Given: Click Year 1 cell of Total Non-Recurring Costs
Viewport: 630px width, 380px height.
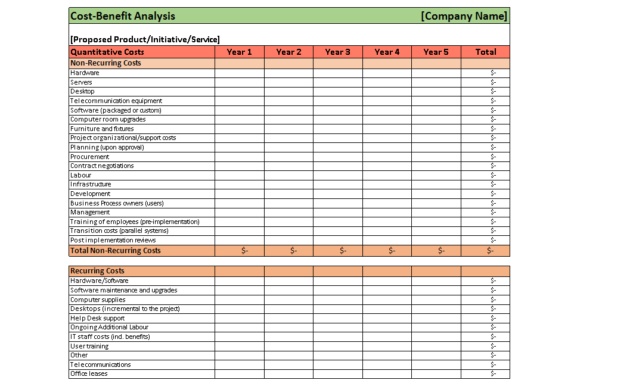Looking at the screenshot, I should click(x=239, y=251).
